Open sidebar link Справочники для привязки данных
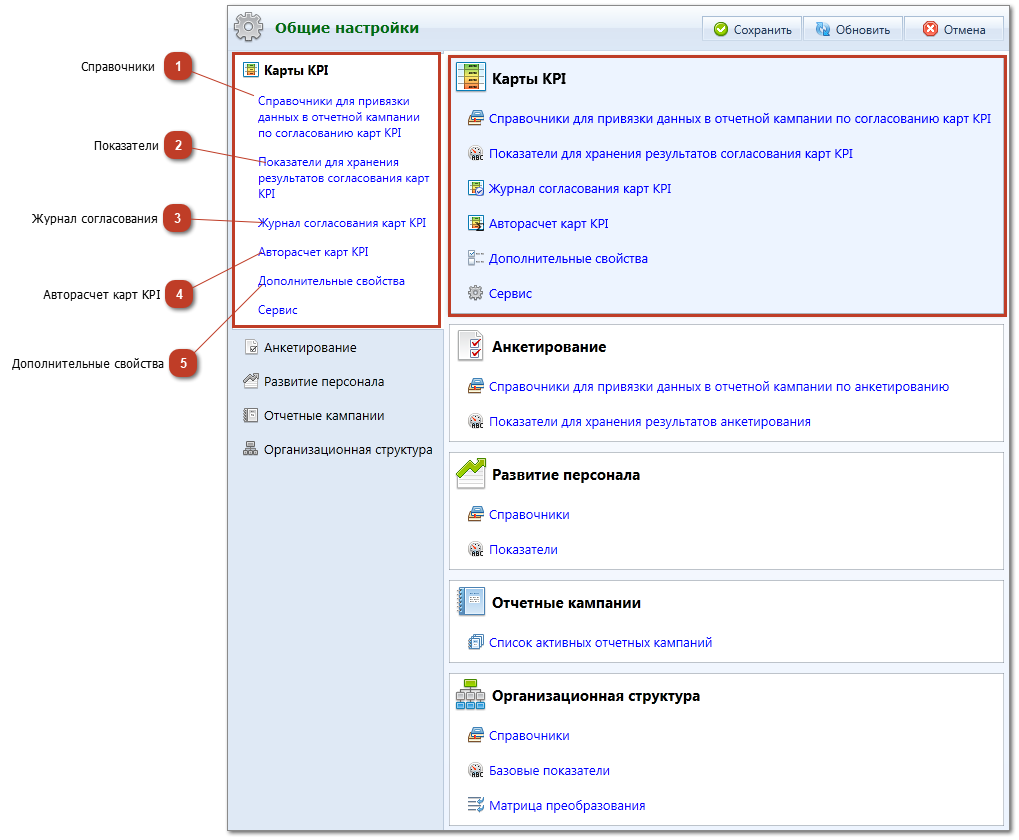1019x840 pixels. [339, 117]
